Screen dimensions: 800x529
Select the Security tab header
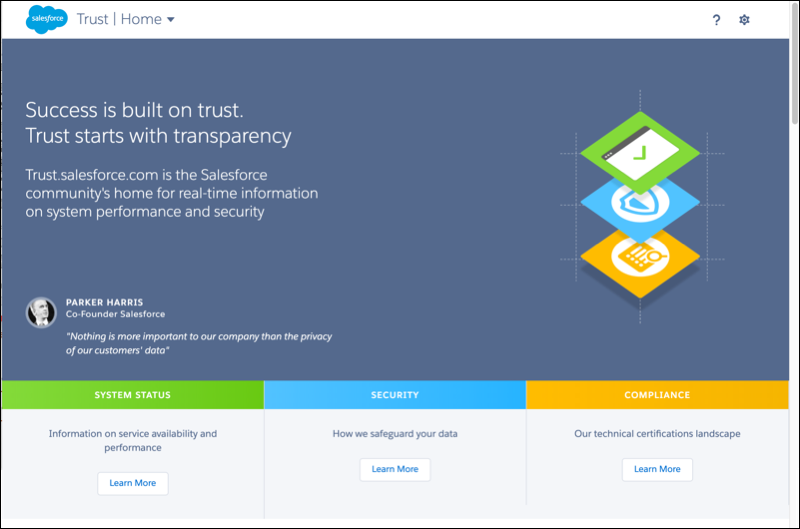tap(395, 395)
